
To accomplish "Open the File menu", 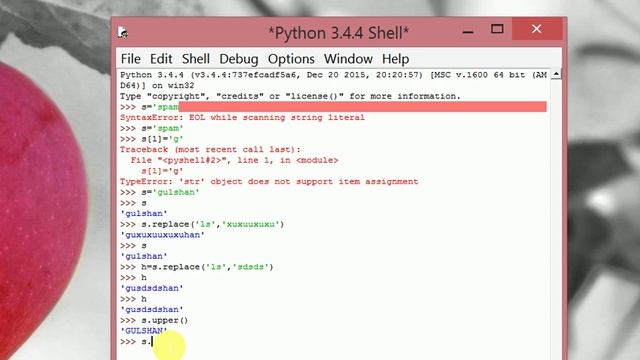I will coord(131,59).
